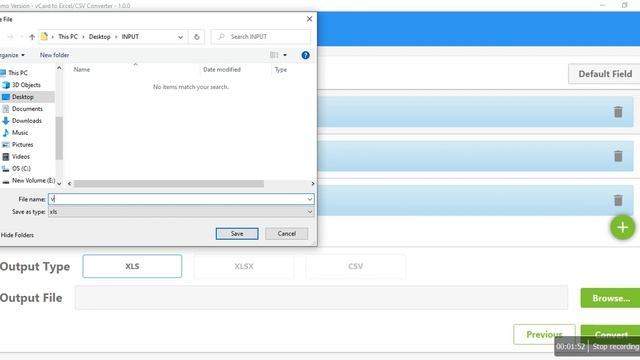Click the Default Field button
This screenshot has width=640, height=360.
click(604, 74)
